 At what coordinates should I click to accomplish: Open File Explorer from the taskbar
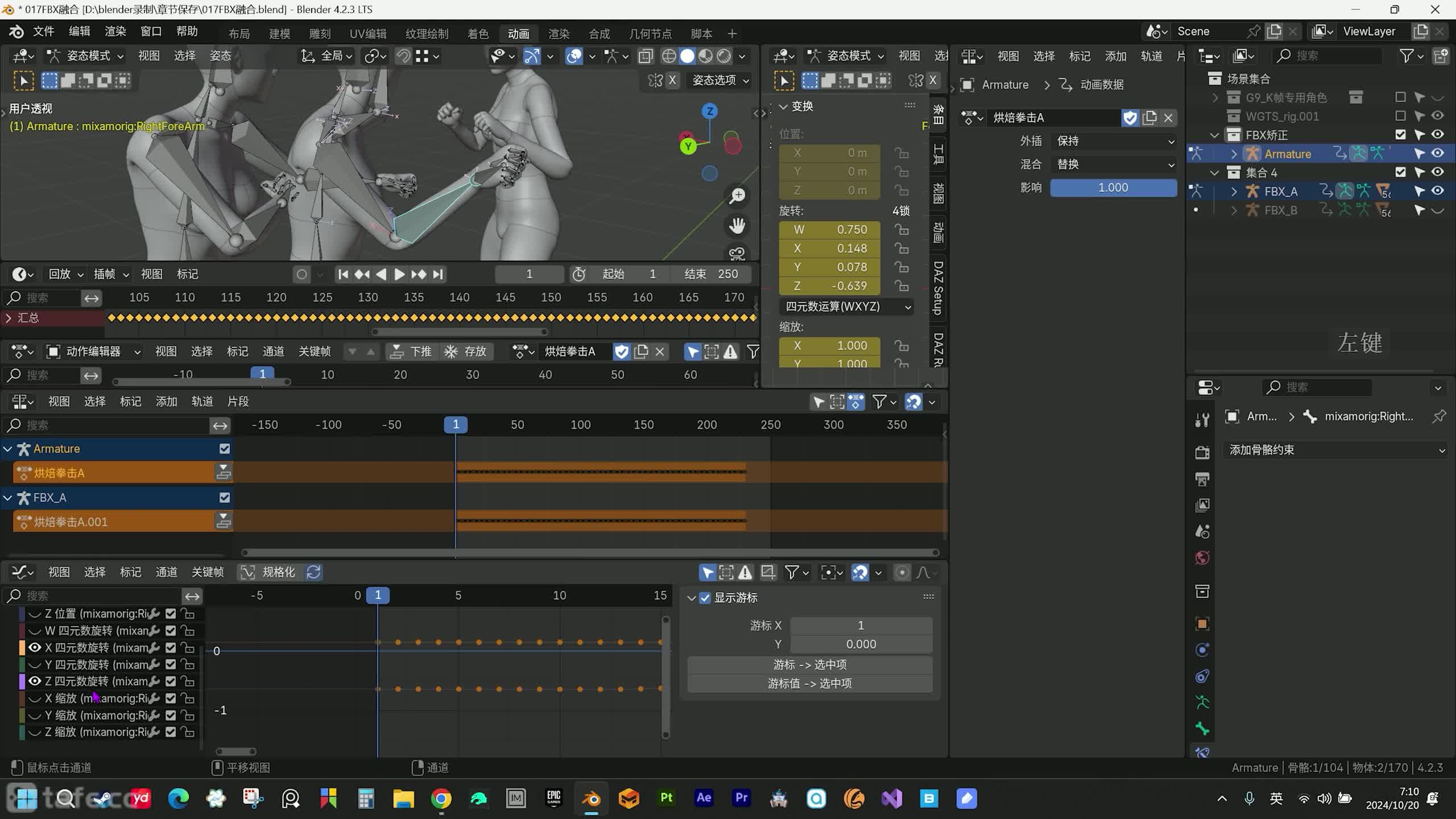coord(403,799)
